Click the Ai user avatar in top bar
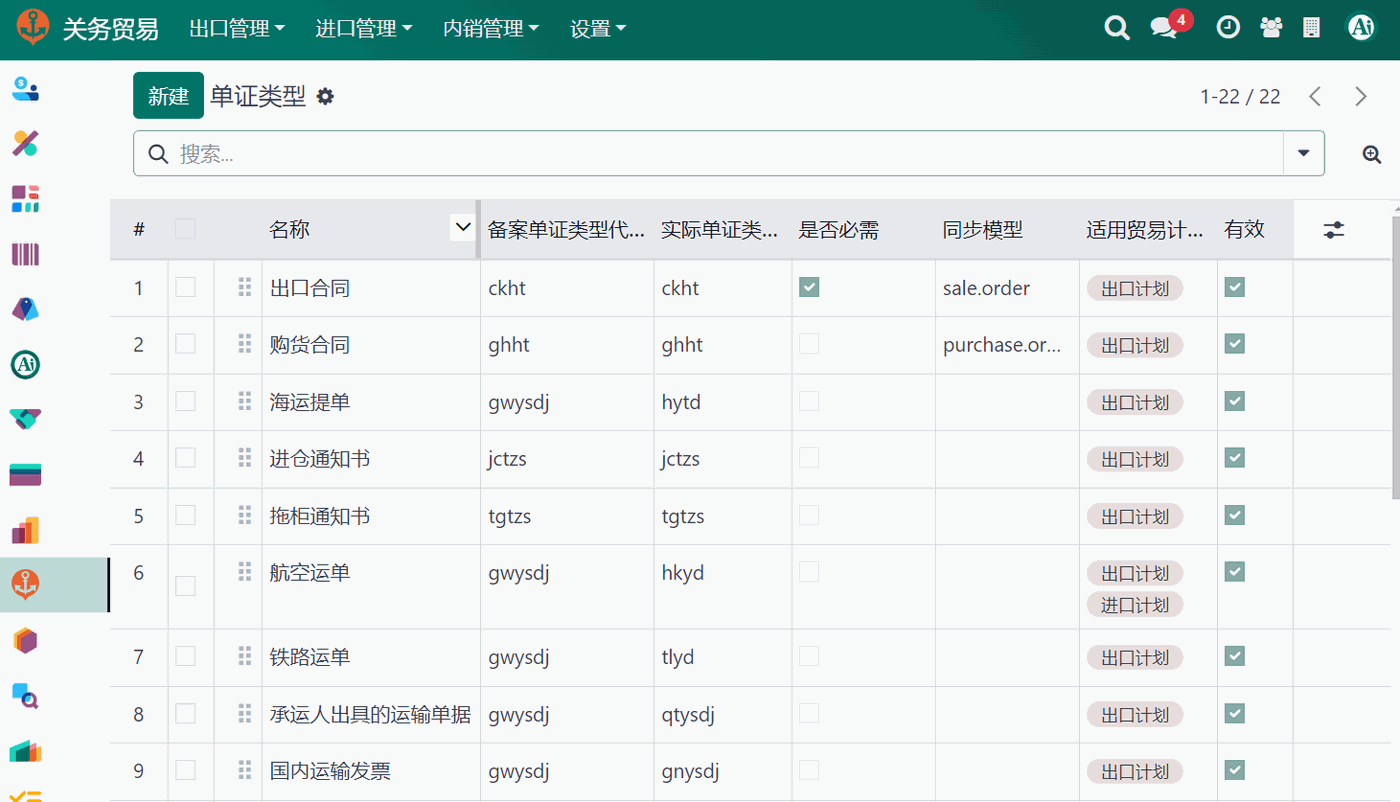The height and width of the screenshot is (802, 1400). pyautogui.click(x=1361, y=28)
